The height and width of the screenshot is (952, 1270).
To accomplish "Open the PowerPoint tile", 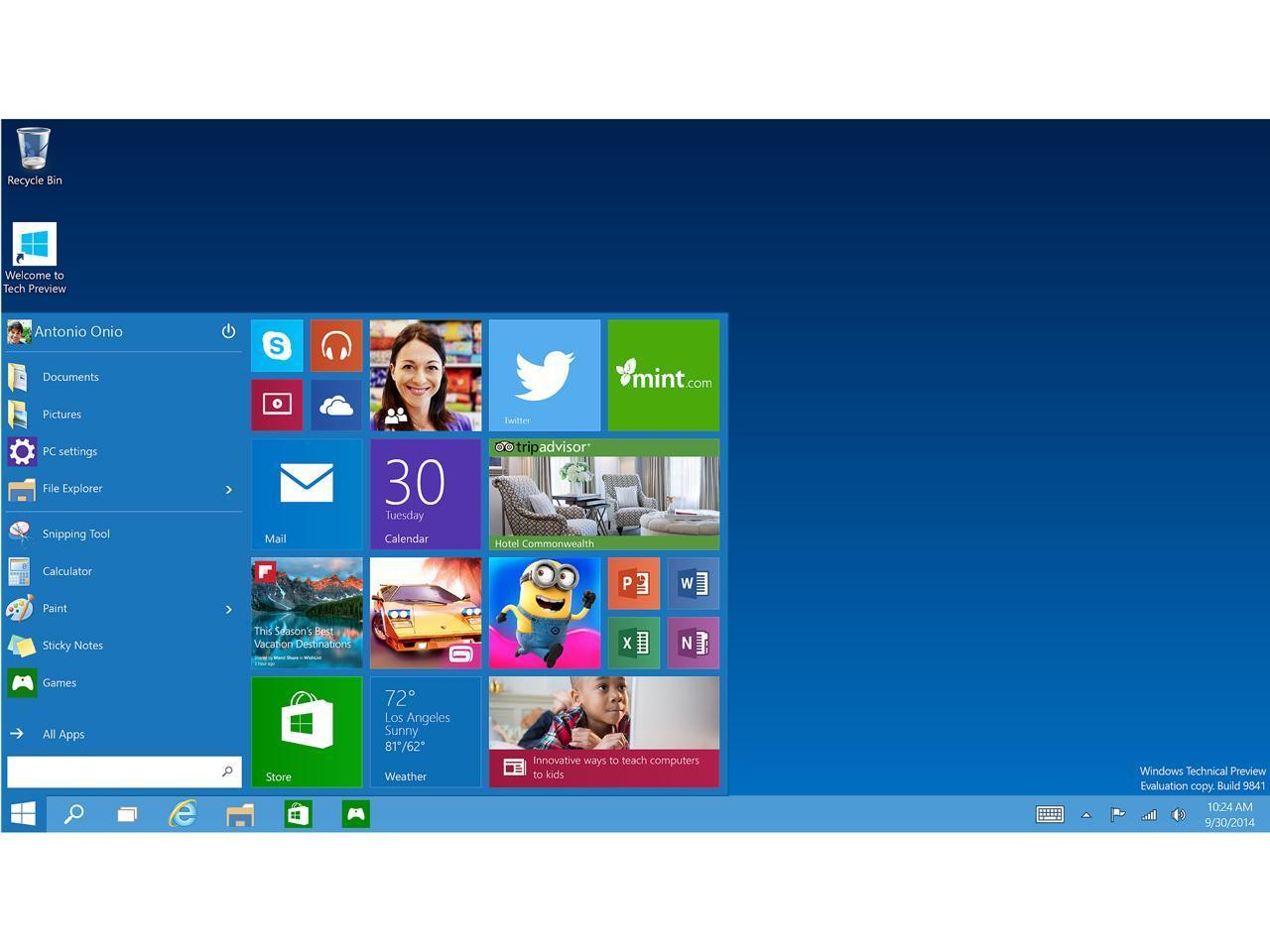I will tap(634, 583).
